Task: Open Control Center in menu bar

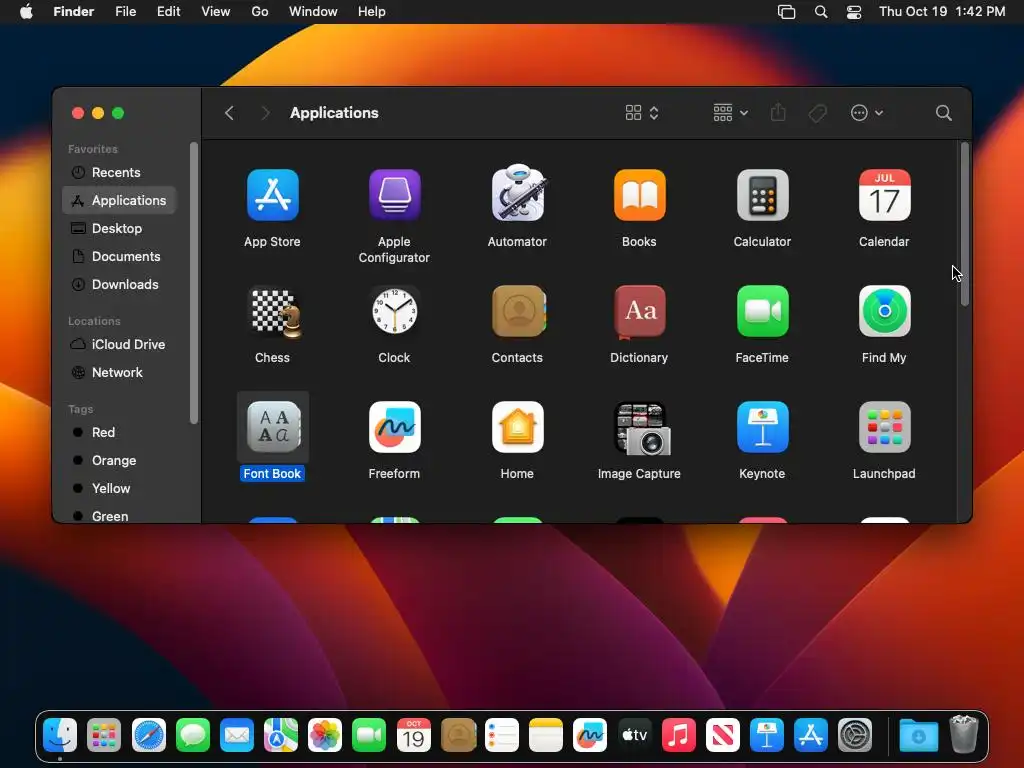Action: pos(854,12)
